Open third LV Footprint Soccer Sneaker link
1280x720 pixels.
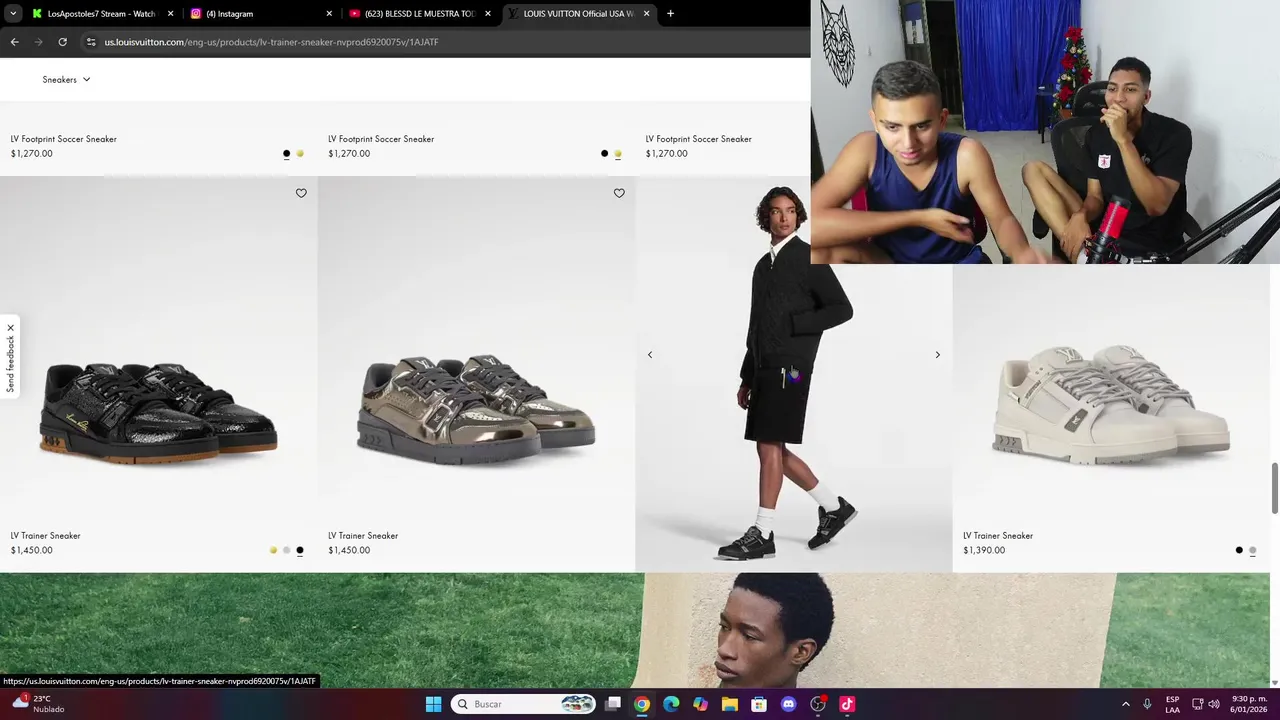pos(698,139)
